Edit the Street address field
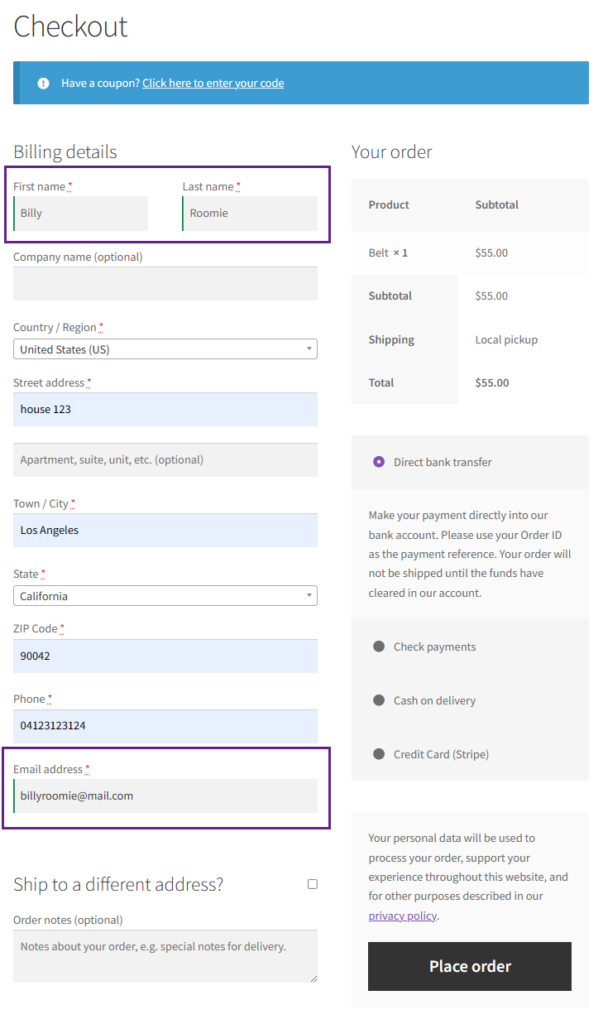 pyautogui.click(x=165, y=409)
